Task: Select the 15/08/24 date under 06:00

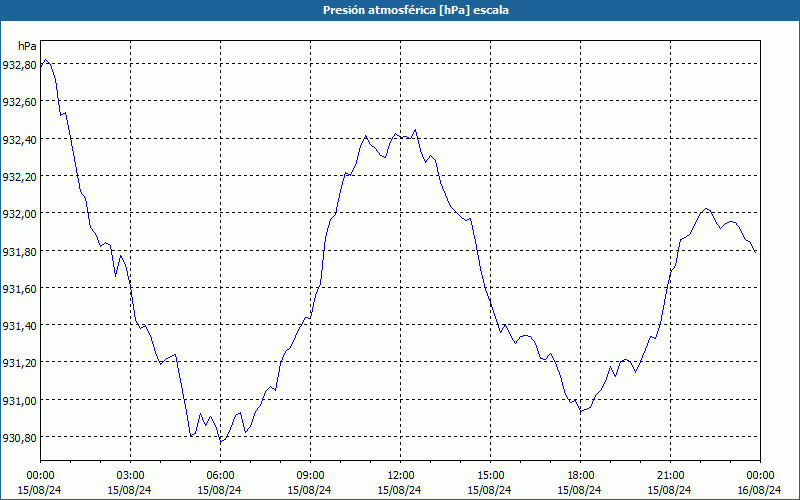Action: coord(220,490)
